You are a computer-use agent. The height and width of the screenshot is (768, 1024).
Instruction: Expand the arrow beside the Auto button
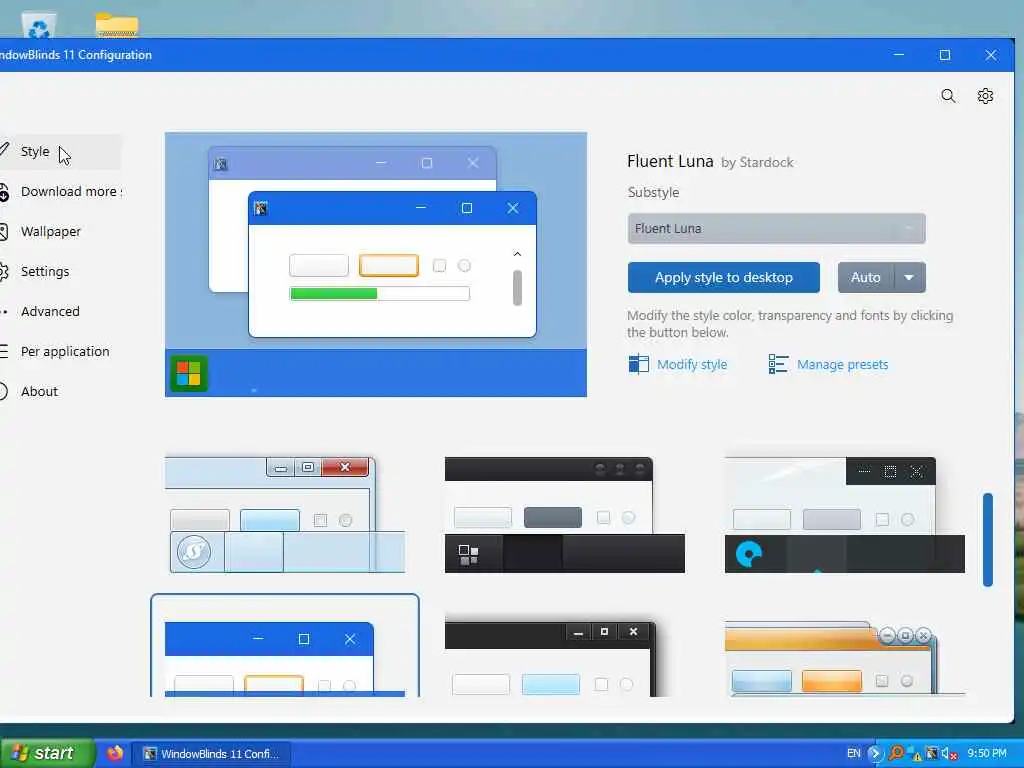point(909,278)
